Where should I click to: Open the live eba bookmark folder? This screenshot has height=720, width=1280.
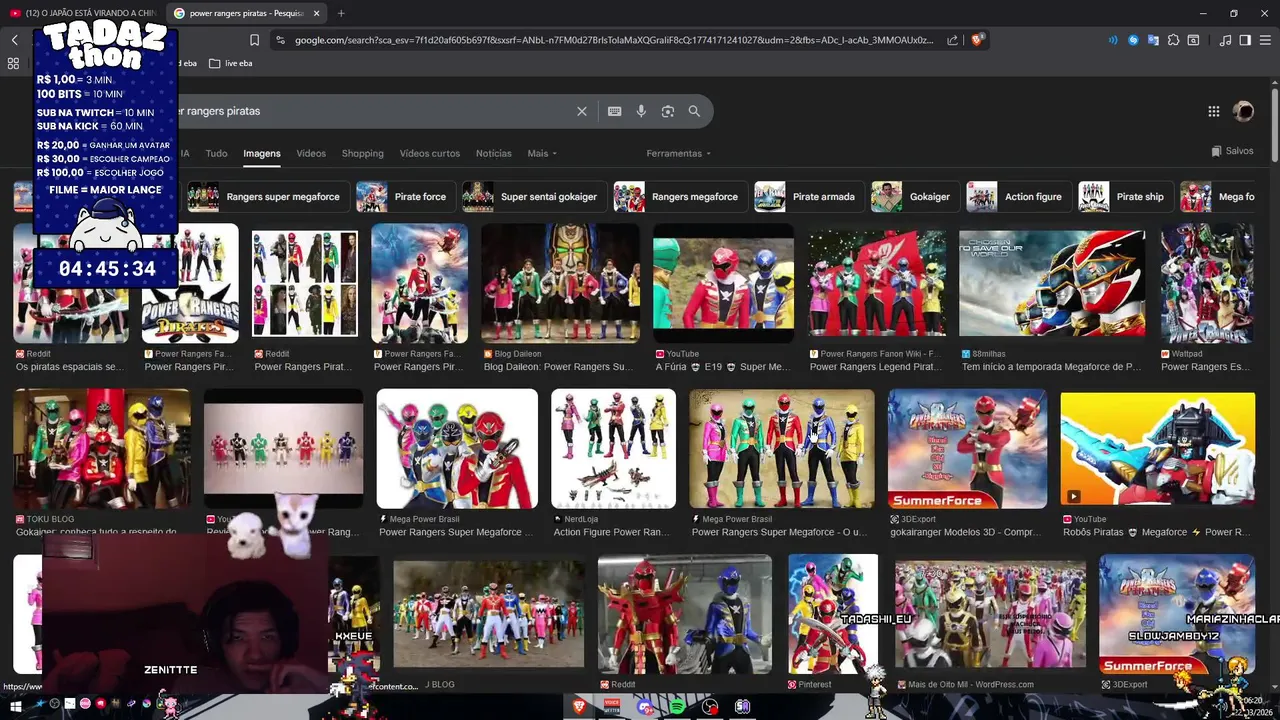tap(230, 63)
